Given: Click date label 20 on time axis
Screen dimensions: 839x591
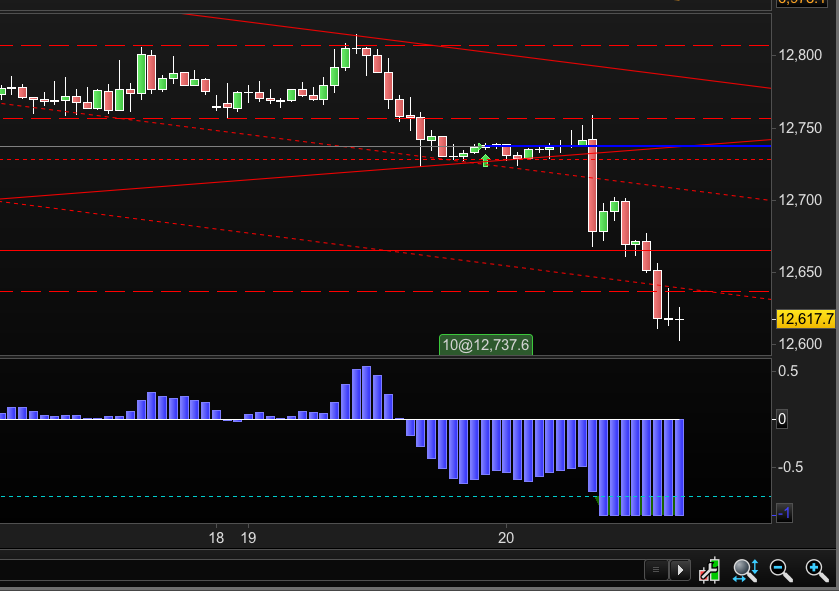Looking at the screenshot, I should [x=506, y=538].
